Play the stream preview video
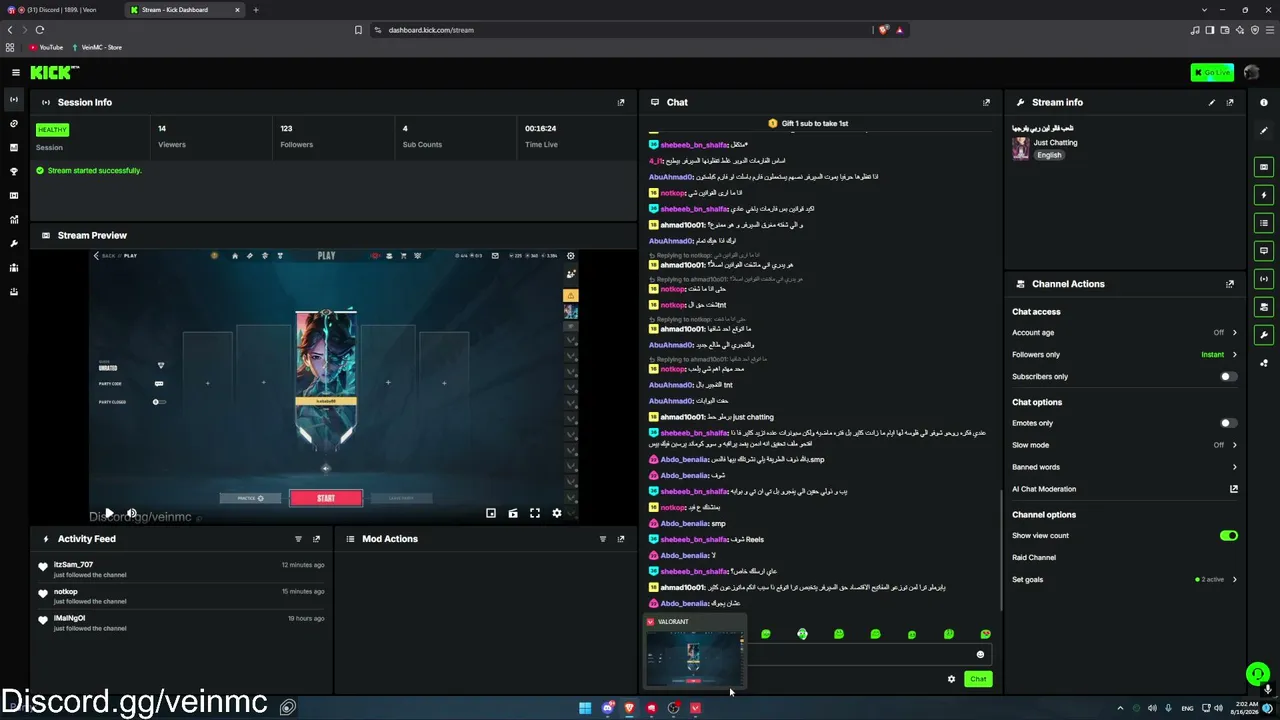Viewport: 1280px width, 720px height. [x=109, y=513]
